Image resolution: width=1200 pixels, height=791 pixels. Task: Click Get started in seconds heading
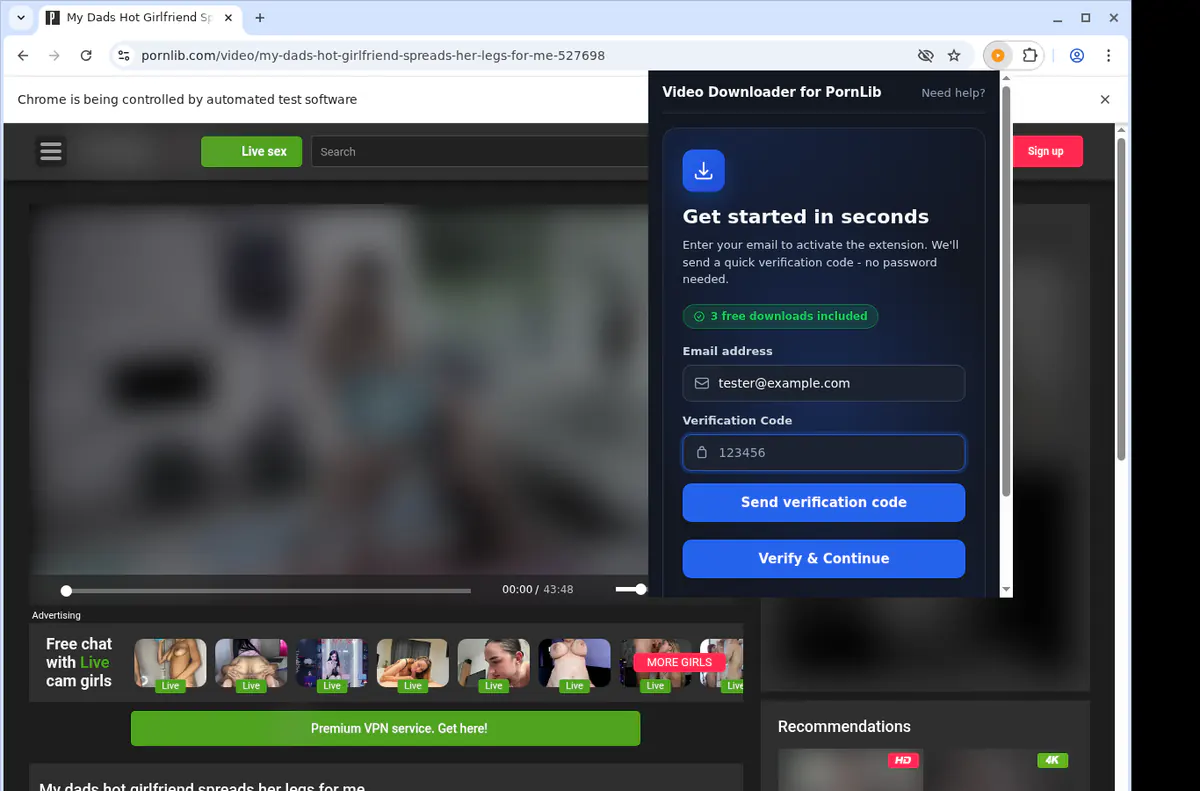(x=806, y=217)
